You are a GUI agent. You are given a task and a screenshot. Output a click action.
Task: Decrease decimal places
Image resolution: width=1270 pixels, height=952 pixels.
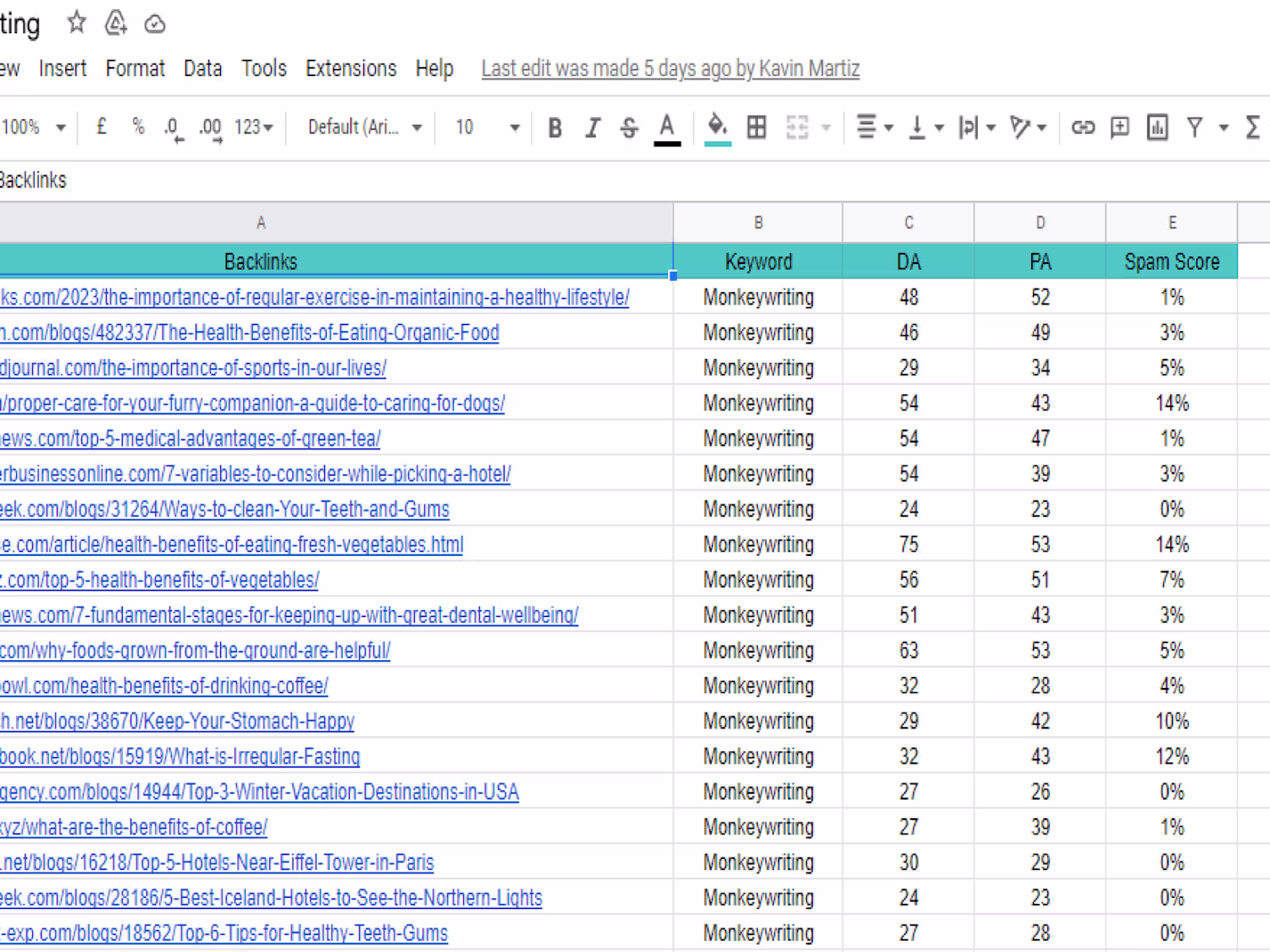point(174,128)
